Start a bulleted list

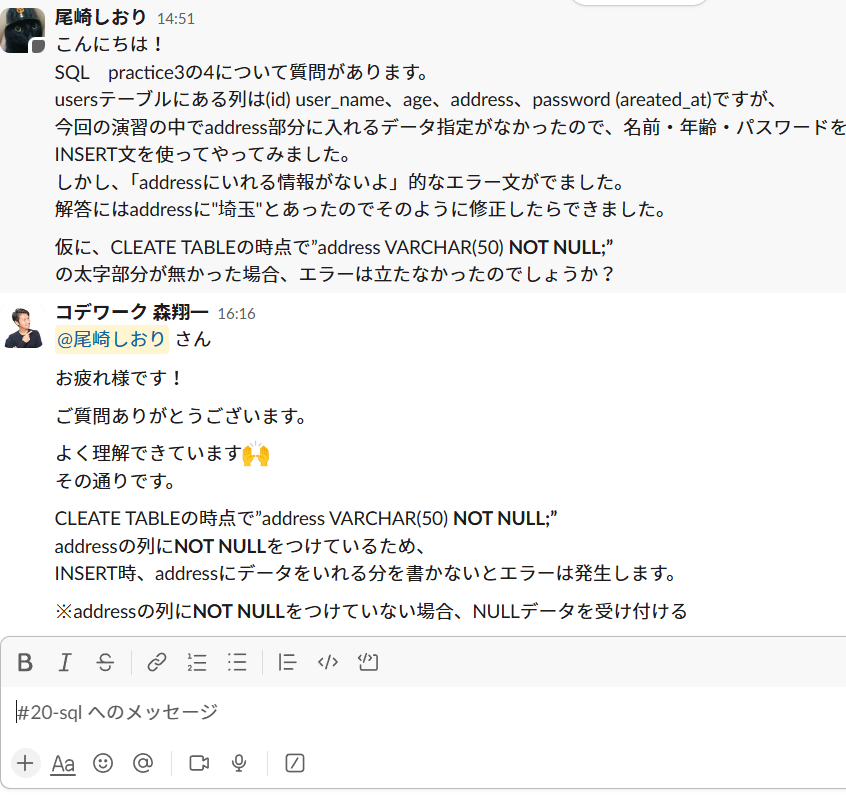point(237,662)
